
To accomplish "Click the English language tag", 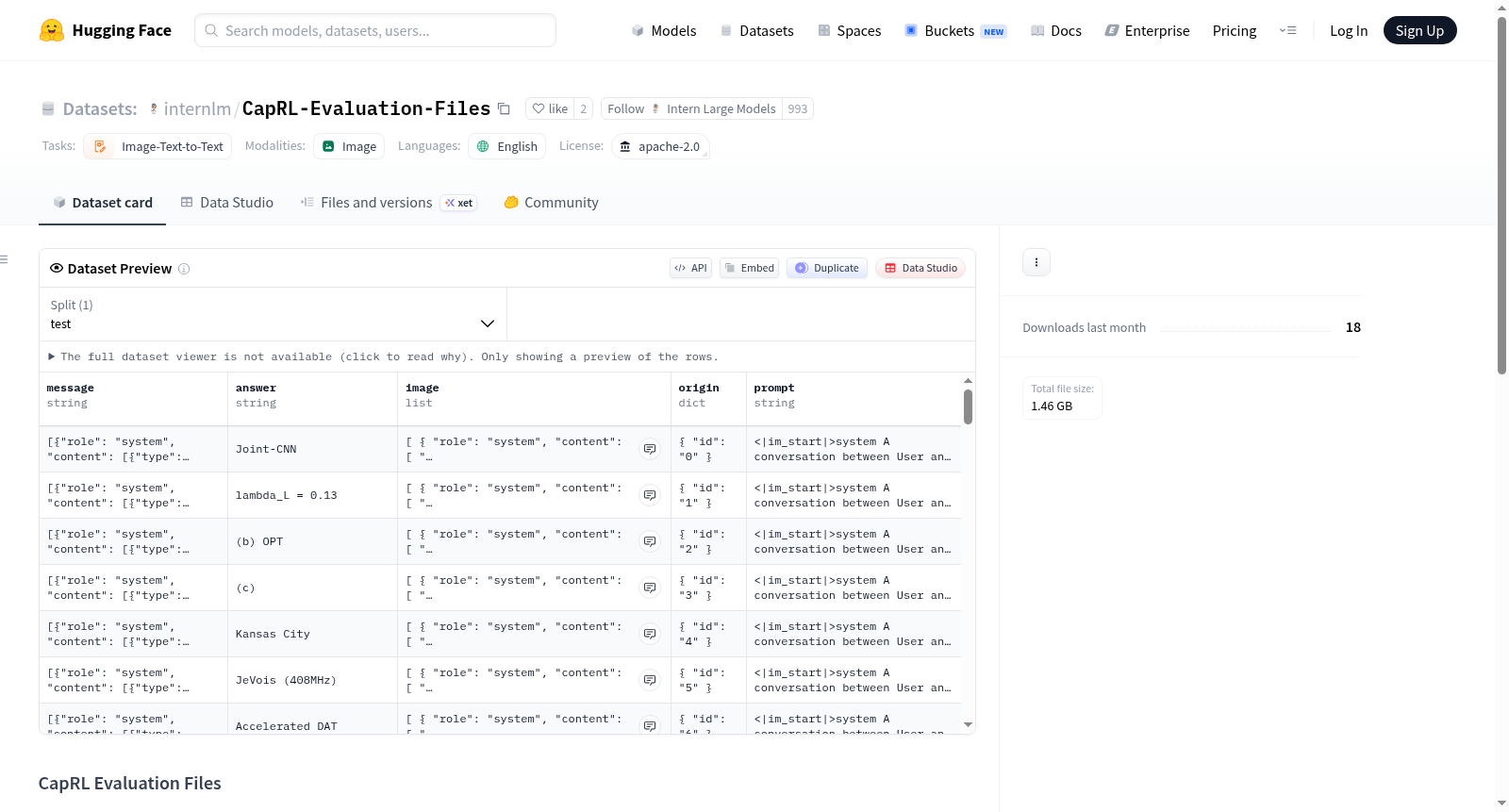I will (x=507, y=146).
